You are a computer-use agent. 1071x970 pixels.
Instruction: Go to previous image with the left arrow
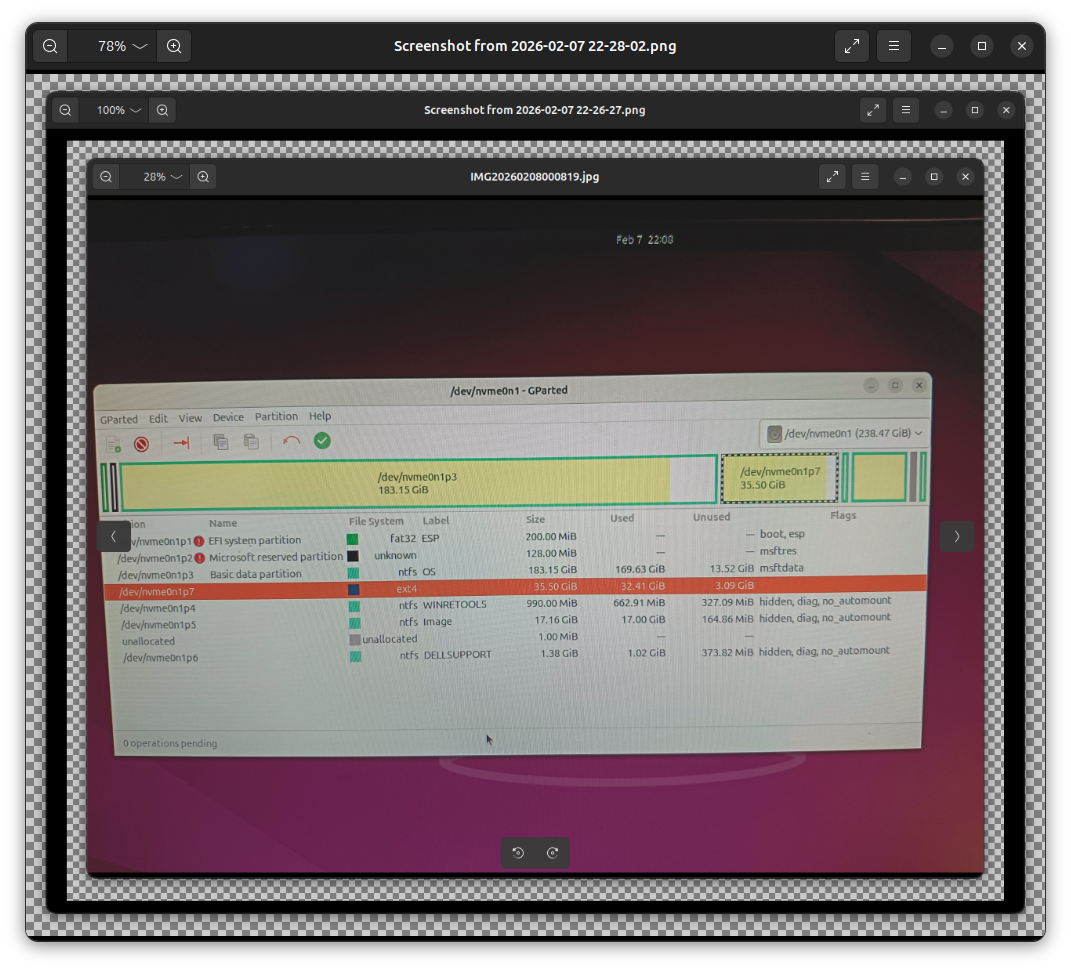113,536
